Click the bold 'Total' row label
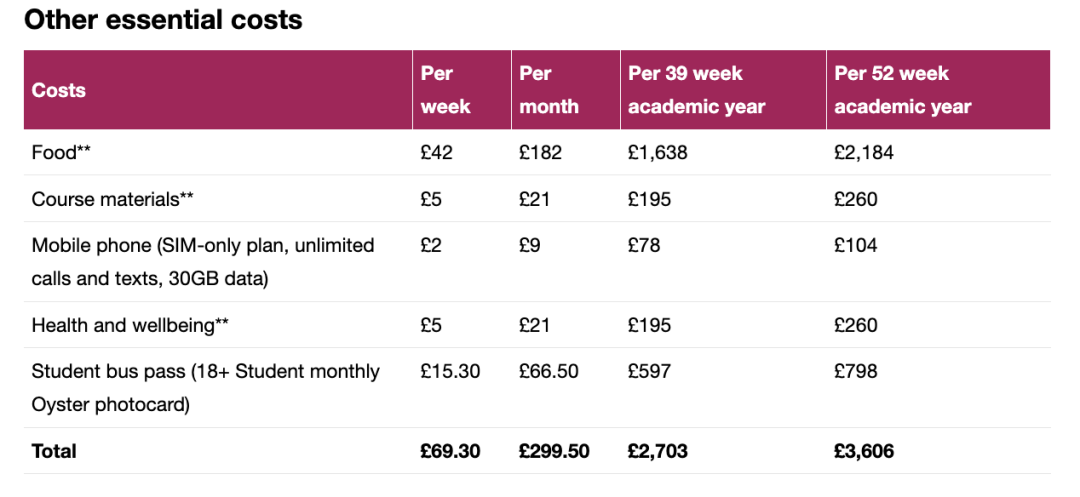 (x=54, y=451)
